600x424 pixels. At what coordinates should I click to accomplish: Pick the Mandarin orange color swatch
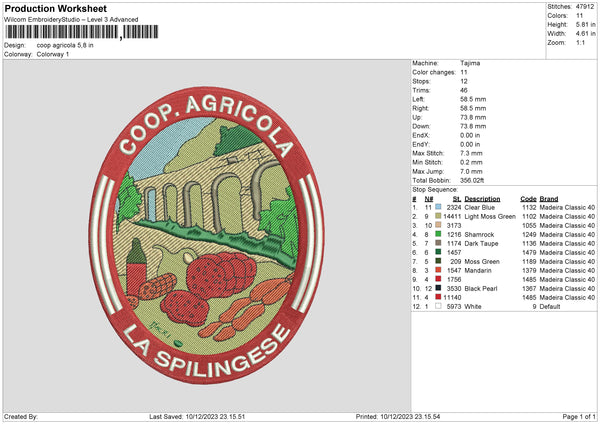click(438, 270)
